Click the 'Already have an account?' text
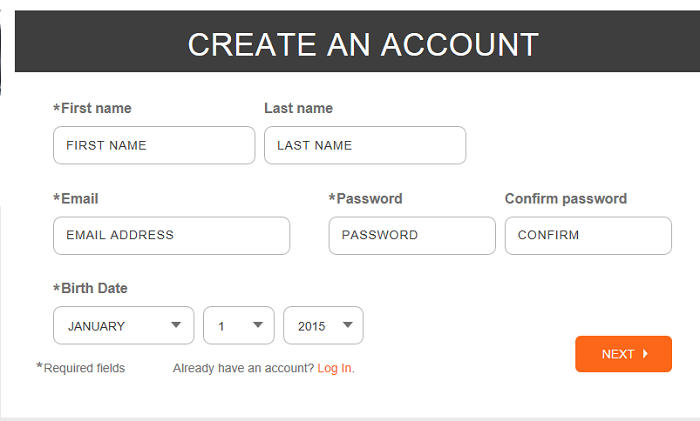This screenshot has height=421, width=700. (x=243, y=368)
